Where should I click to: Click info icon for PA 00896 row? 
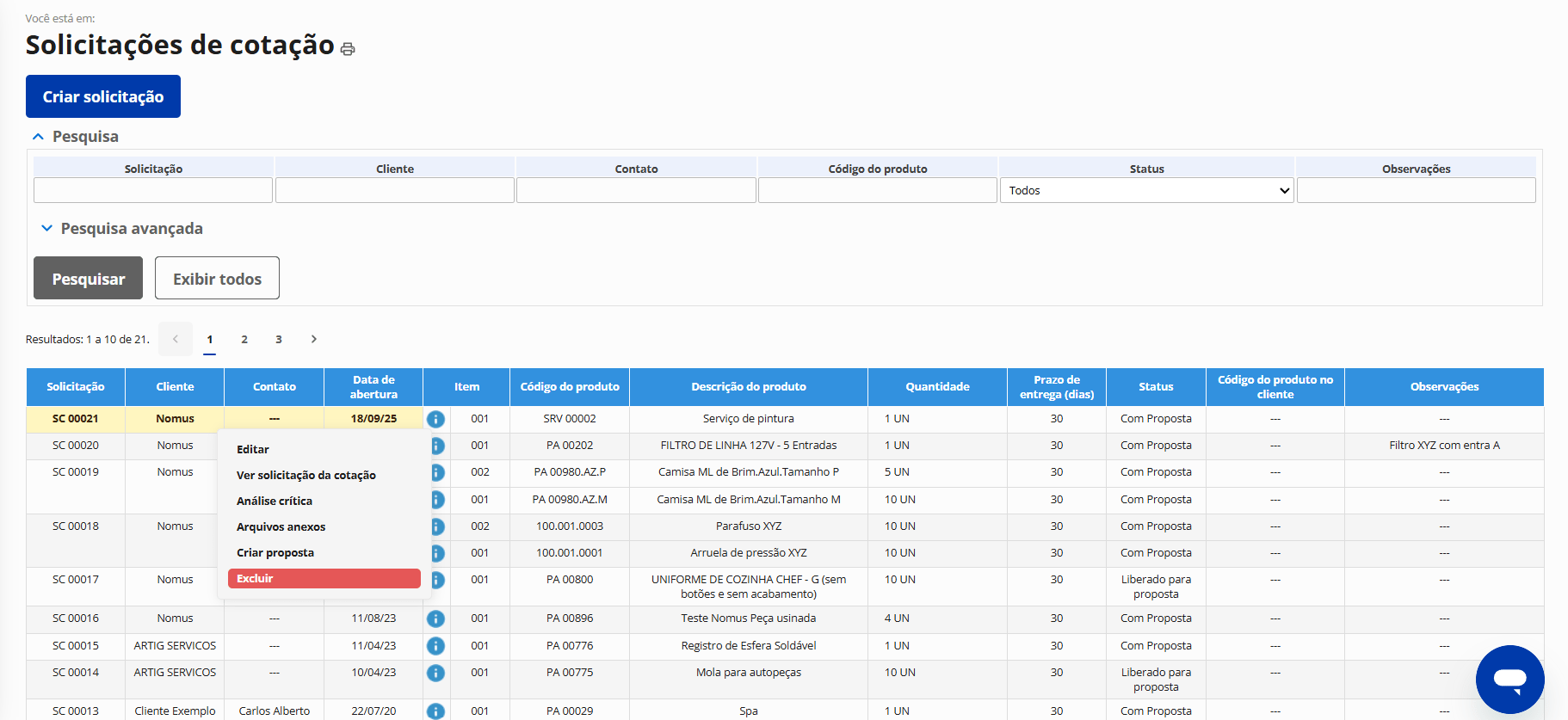point(435,618)
